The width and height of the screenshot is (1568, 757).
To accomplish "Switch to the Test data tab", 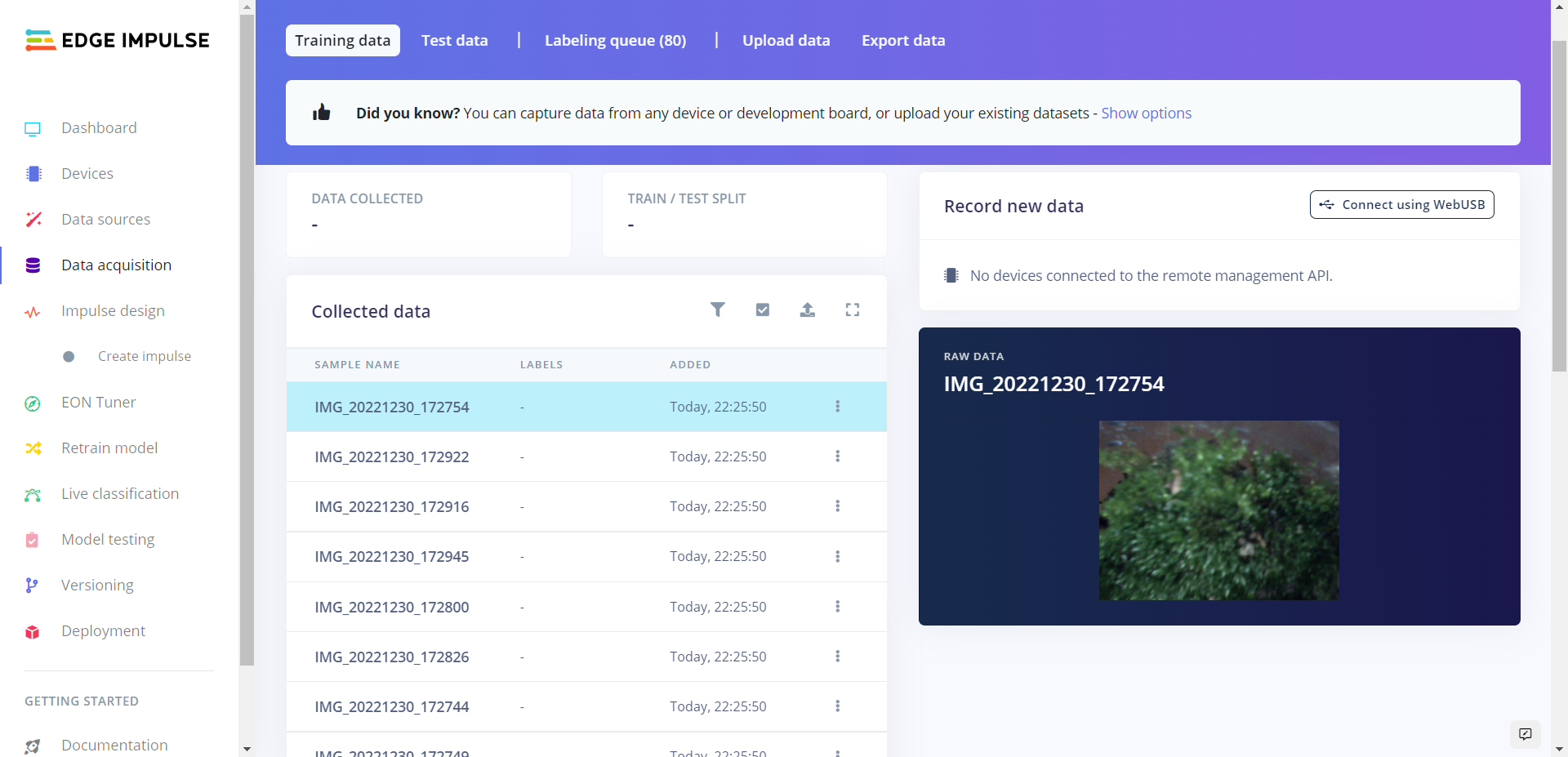I will (455, 41).
